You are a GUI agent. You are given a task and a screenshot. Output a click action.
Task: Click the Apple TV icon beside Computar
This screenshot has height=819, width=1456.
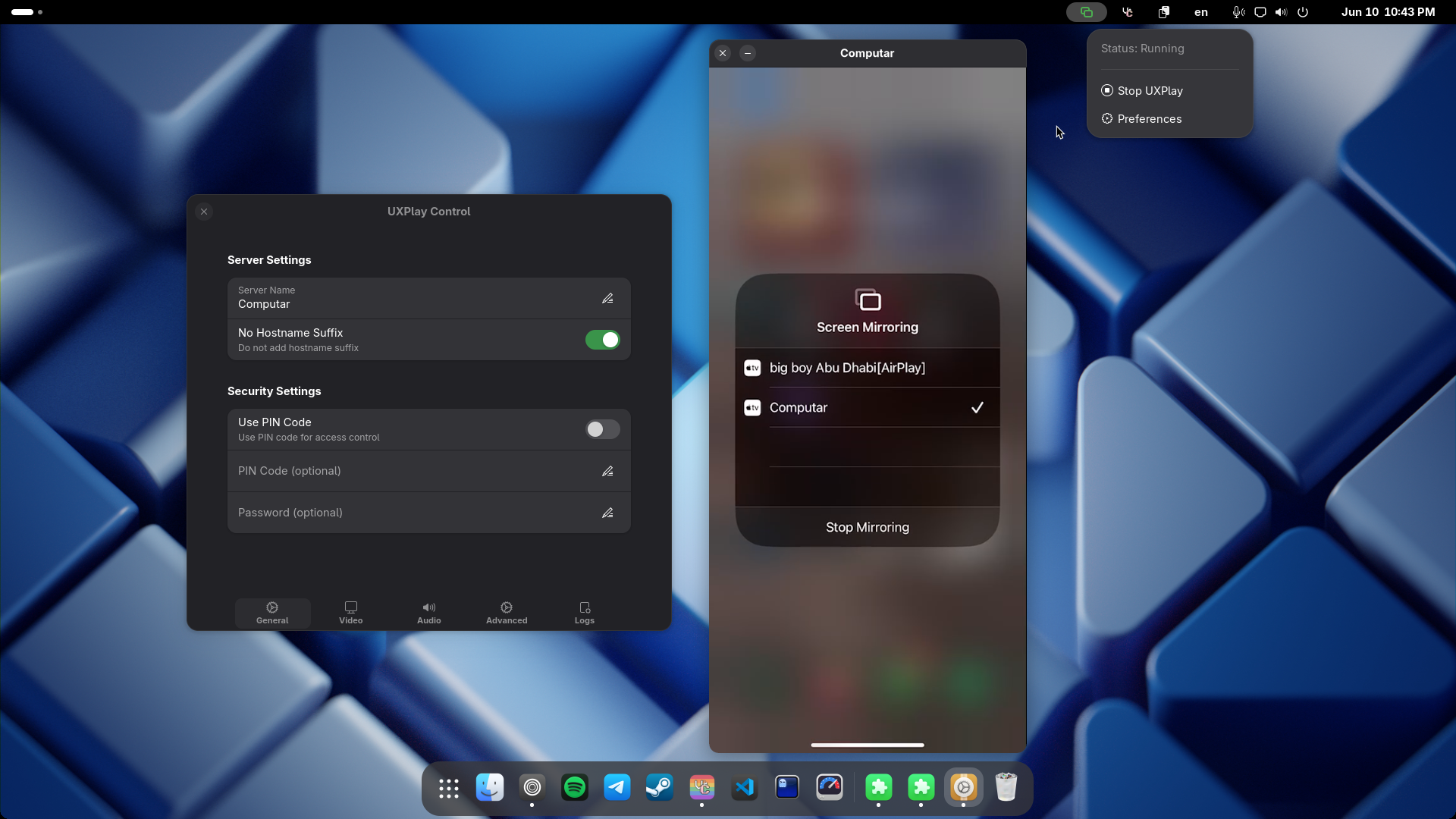pyautogui.click(x=752, y=408)
